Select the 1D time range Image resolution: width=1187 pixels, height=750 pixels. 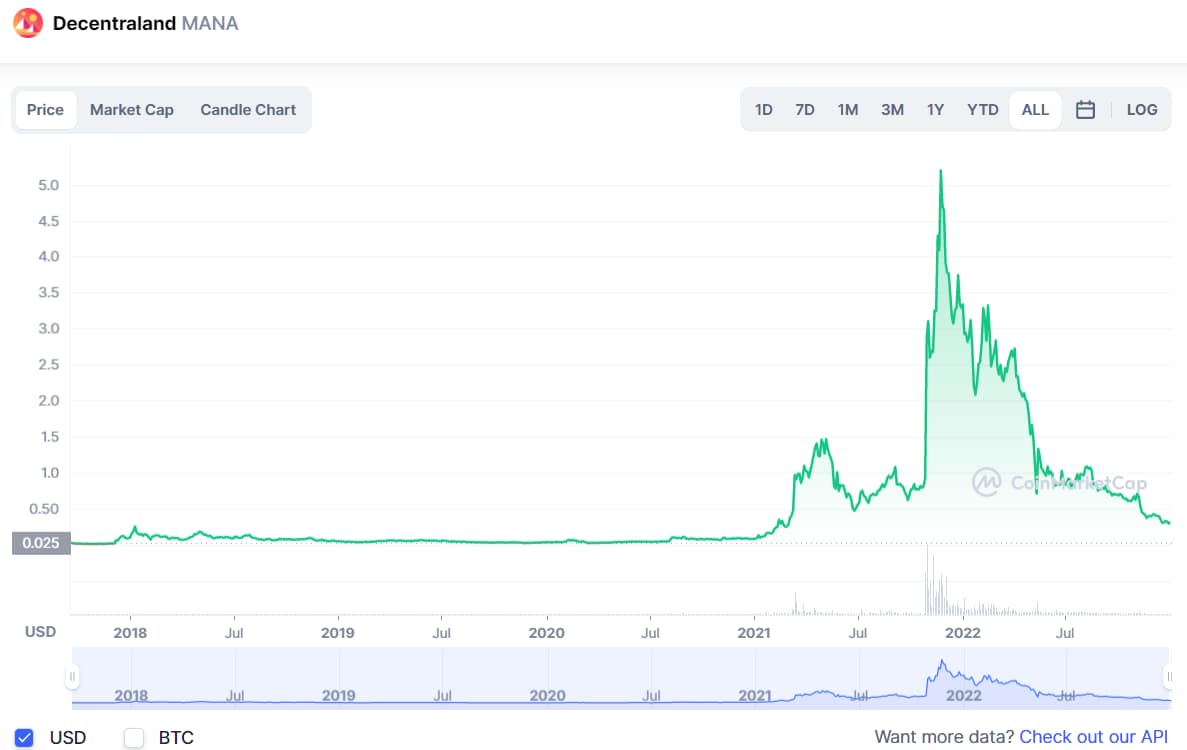tap(764, 110)
